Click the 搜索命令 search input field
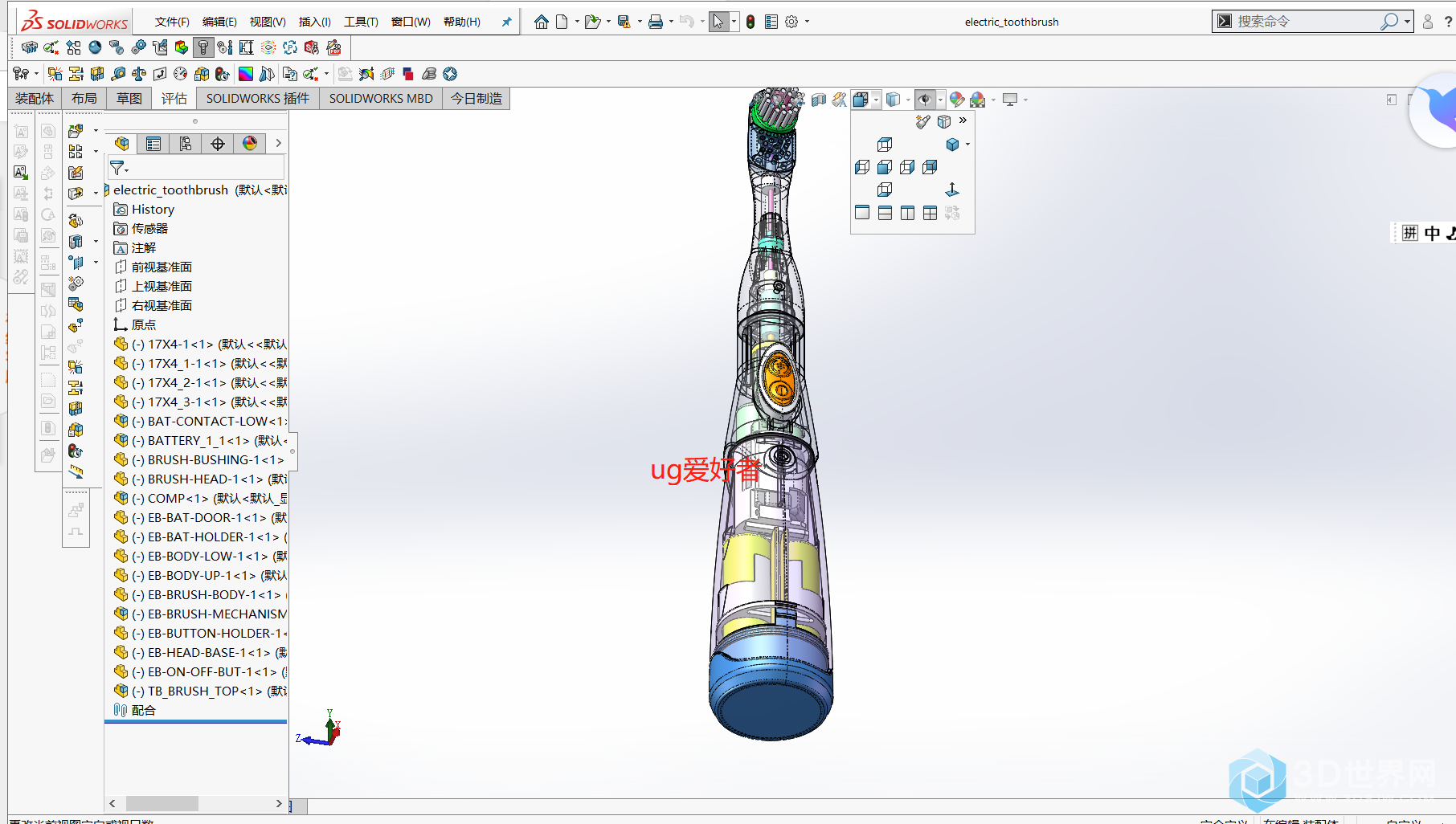 point(1306,22)
